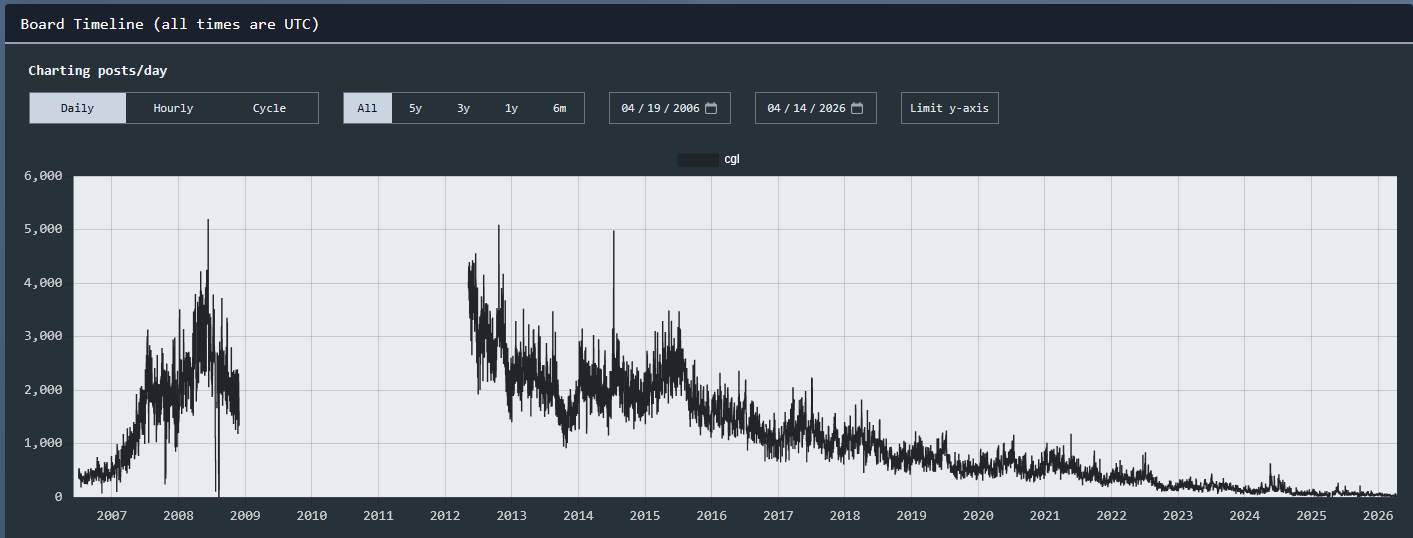The height and width of the screenshot is (538, 1413).
Task: Switch to Hourly charting mode
Action: [173, 108]
